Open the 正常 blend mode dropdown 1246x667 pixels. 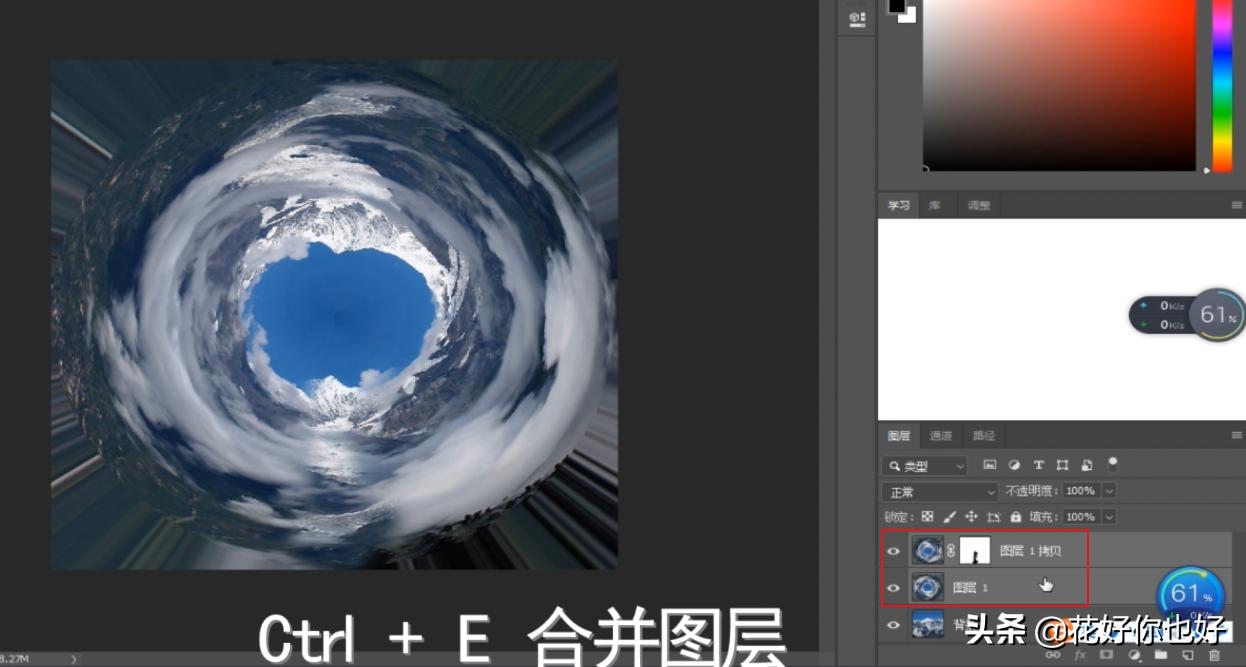[x=938, y=491]
